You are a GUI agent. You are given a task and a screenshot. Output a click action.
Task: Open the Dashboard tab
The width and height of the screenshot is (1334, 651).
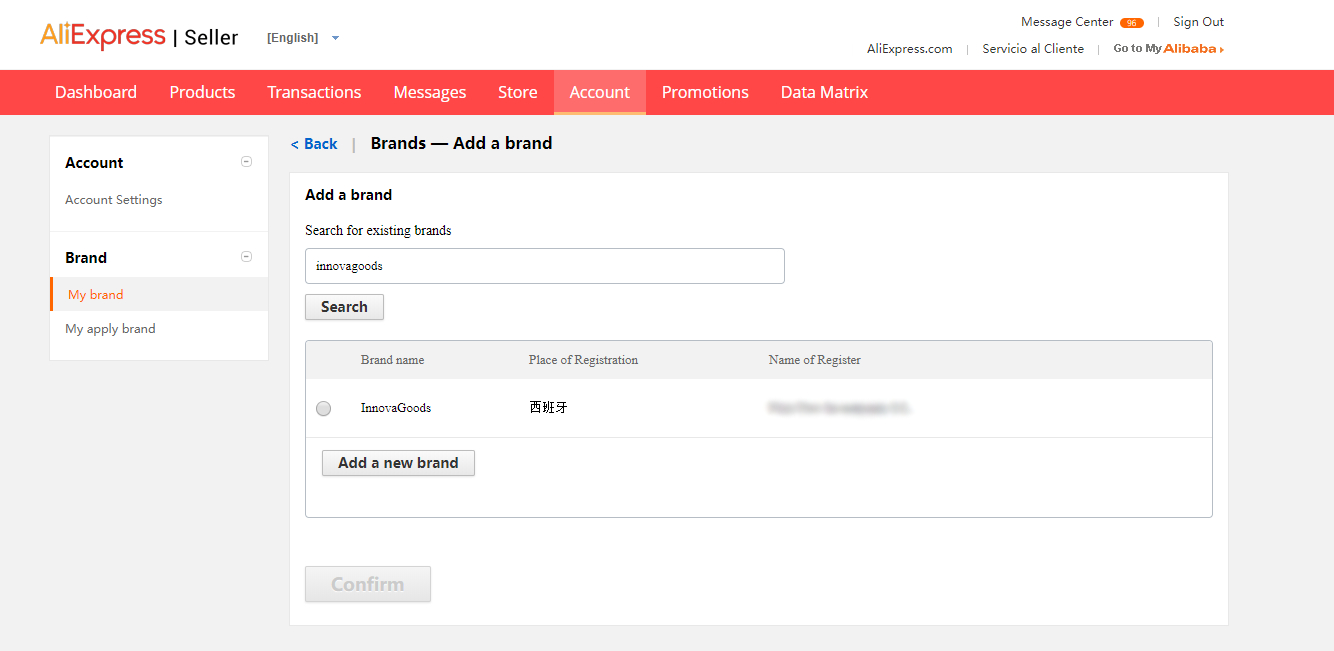(x=96, y=92)
